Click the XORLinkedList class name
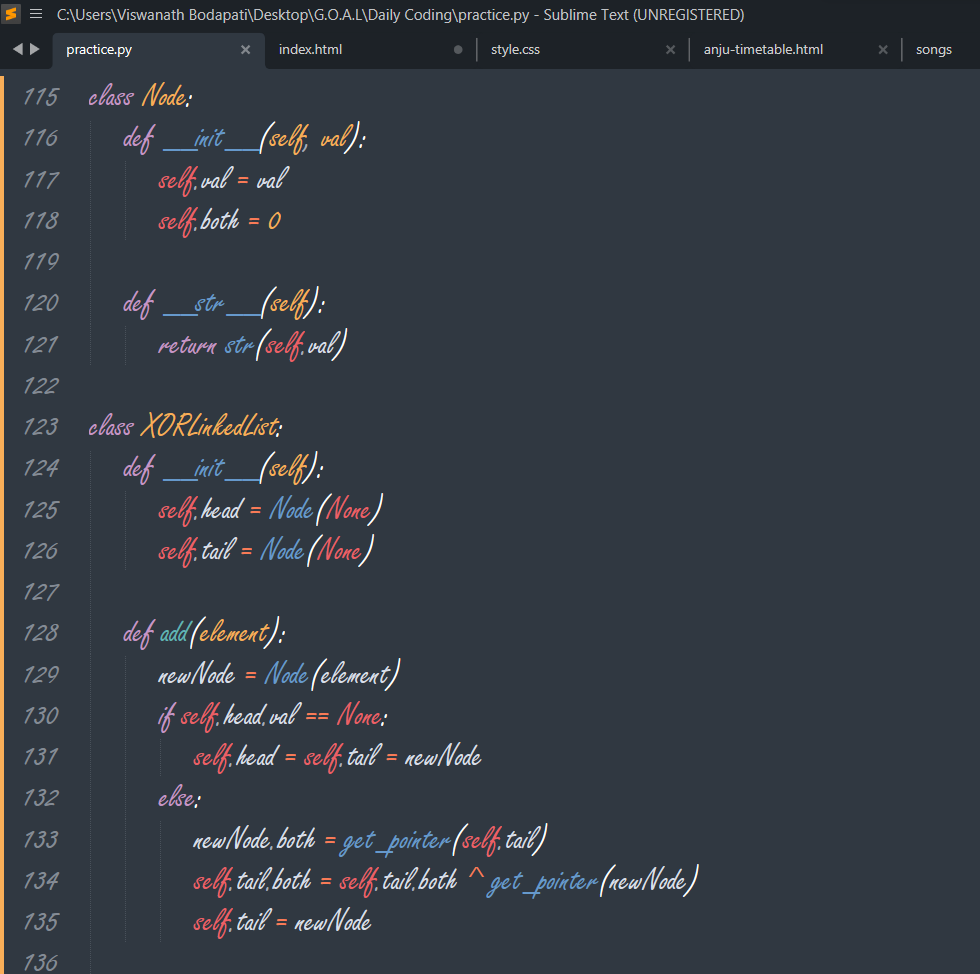980x974 pixels. [208, 426]
